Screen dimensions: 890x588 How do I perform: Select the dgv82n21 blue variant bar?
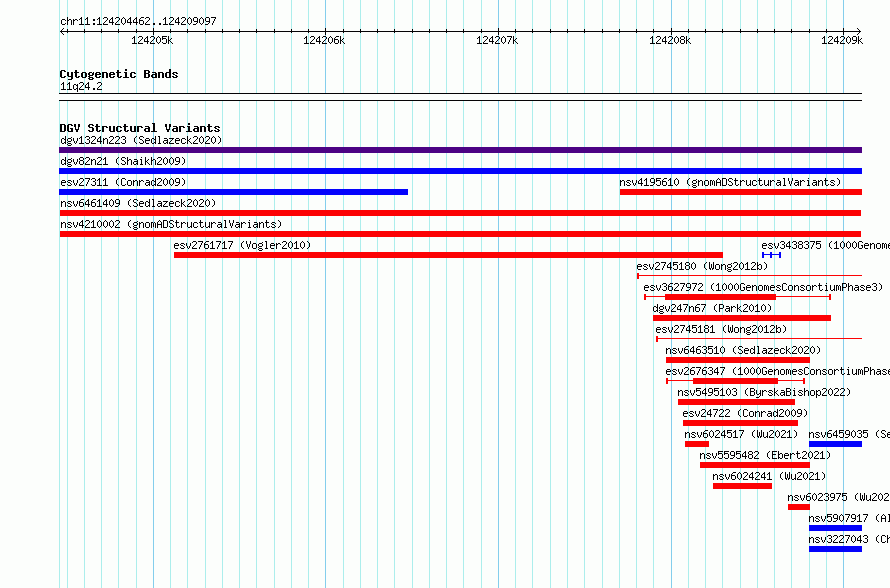pos(460,171)
